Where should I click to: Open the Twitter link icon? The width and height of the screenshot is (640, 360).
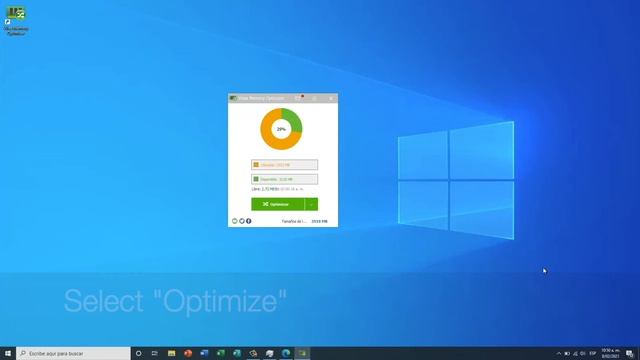pos(242,221)
